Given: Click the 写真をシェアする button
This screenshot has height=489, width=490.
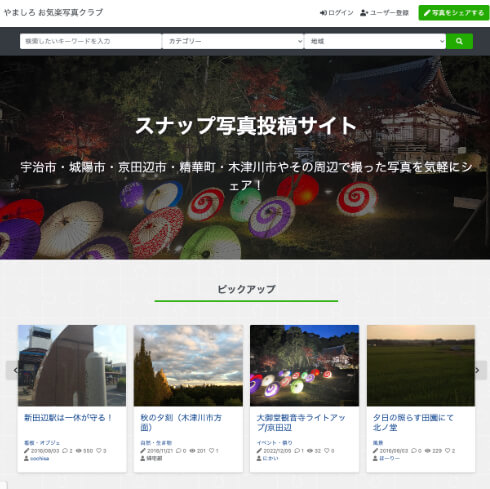Looking at the screenshot, I should pos(454,13).
